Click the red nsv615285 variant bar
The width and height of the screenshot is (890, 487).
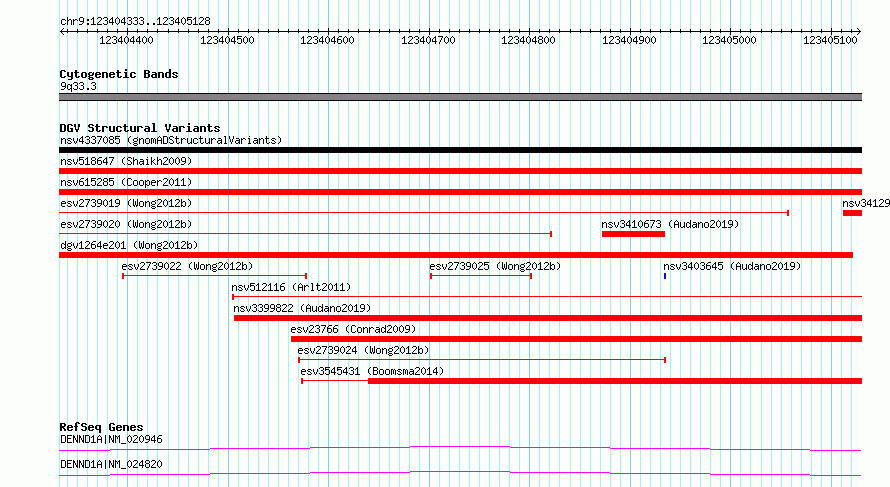click(460, 192)
